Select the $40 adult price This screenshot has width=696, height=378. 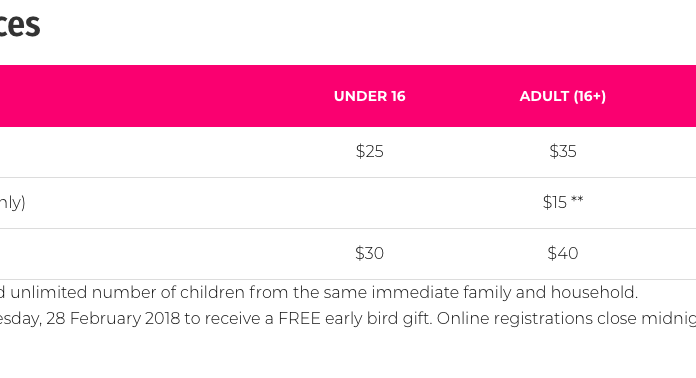pos(562,253)
